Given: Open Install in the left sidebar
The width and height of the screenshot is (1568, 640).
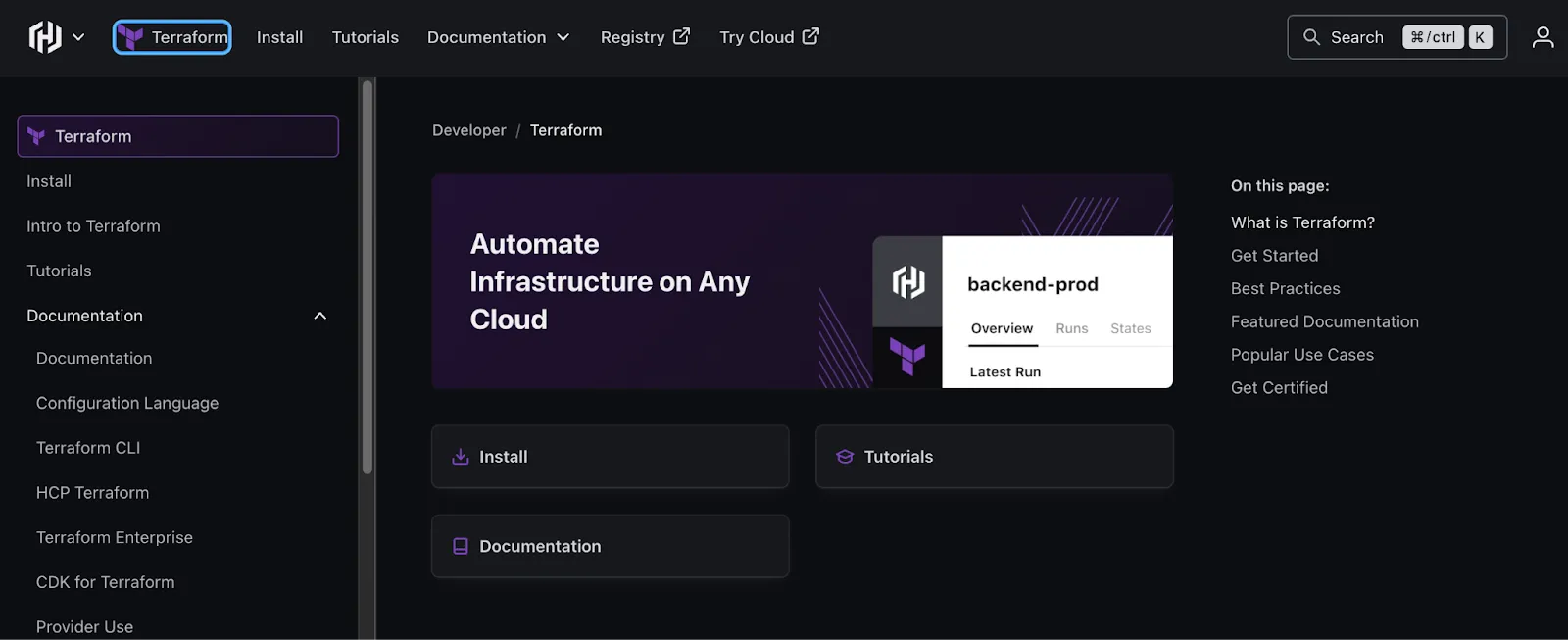Looking at the screenshot, I should coord(49,181).
